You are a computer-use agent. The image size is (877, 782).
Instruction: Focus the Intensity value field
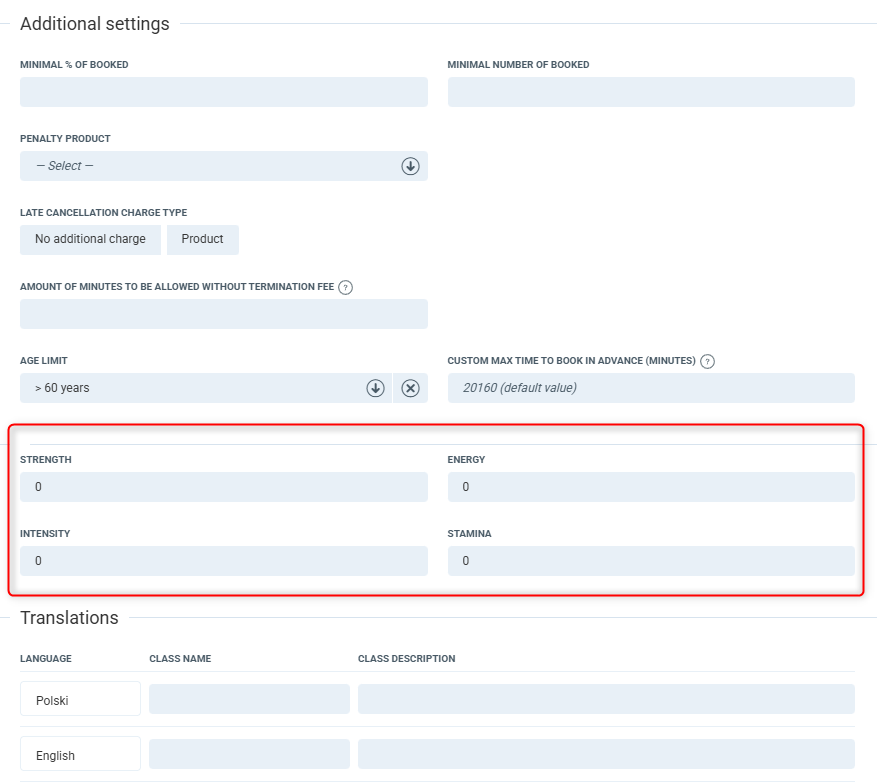click(223, 561)
